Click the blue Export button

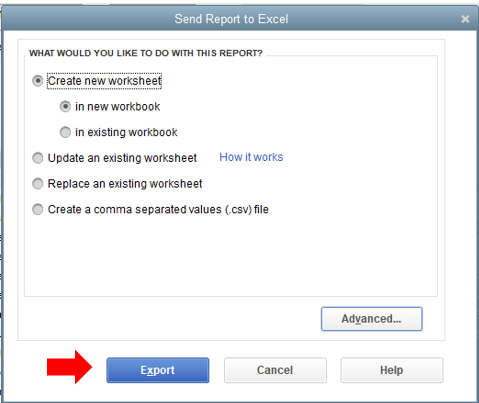click(158, 370)
